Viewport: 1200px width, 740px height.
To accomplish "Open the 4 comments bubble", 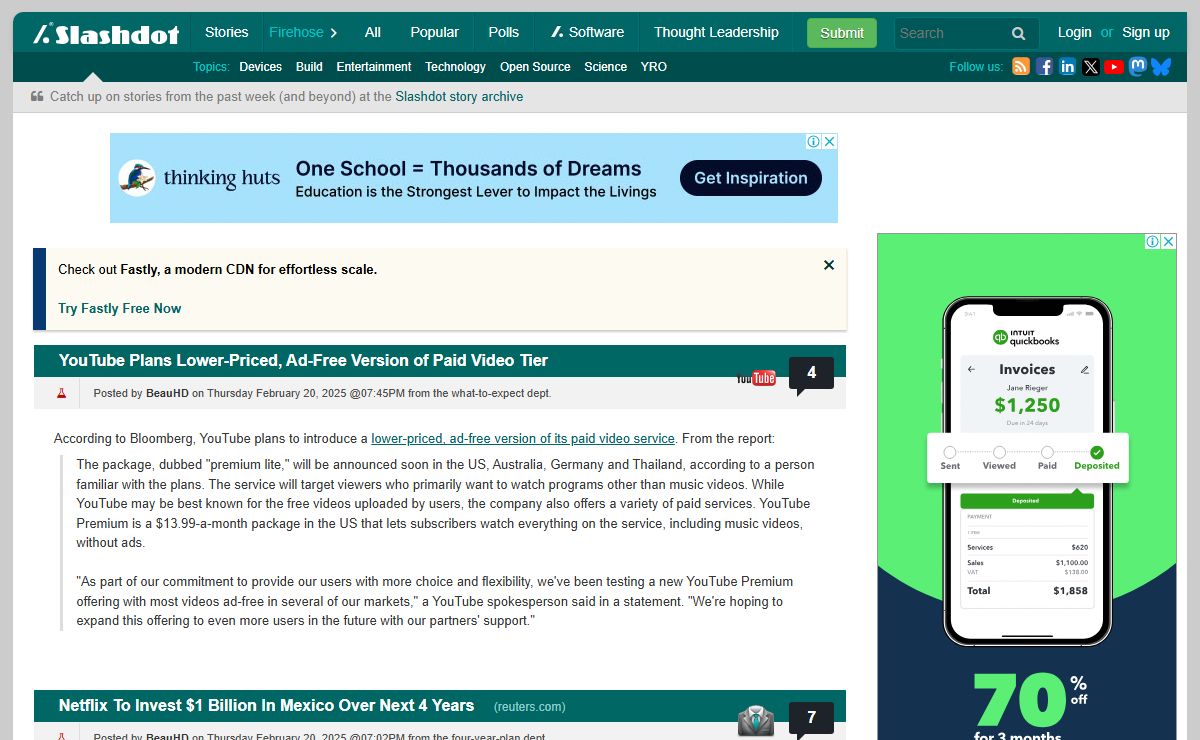I will pyautogui.click(x=811, y=374).
